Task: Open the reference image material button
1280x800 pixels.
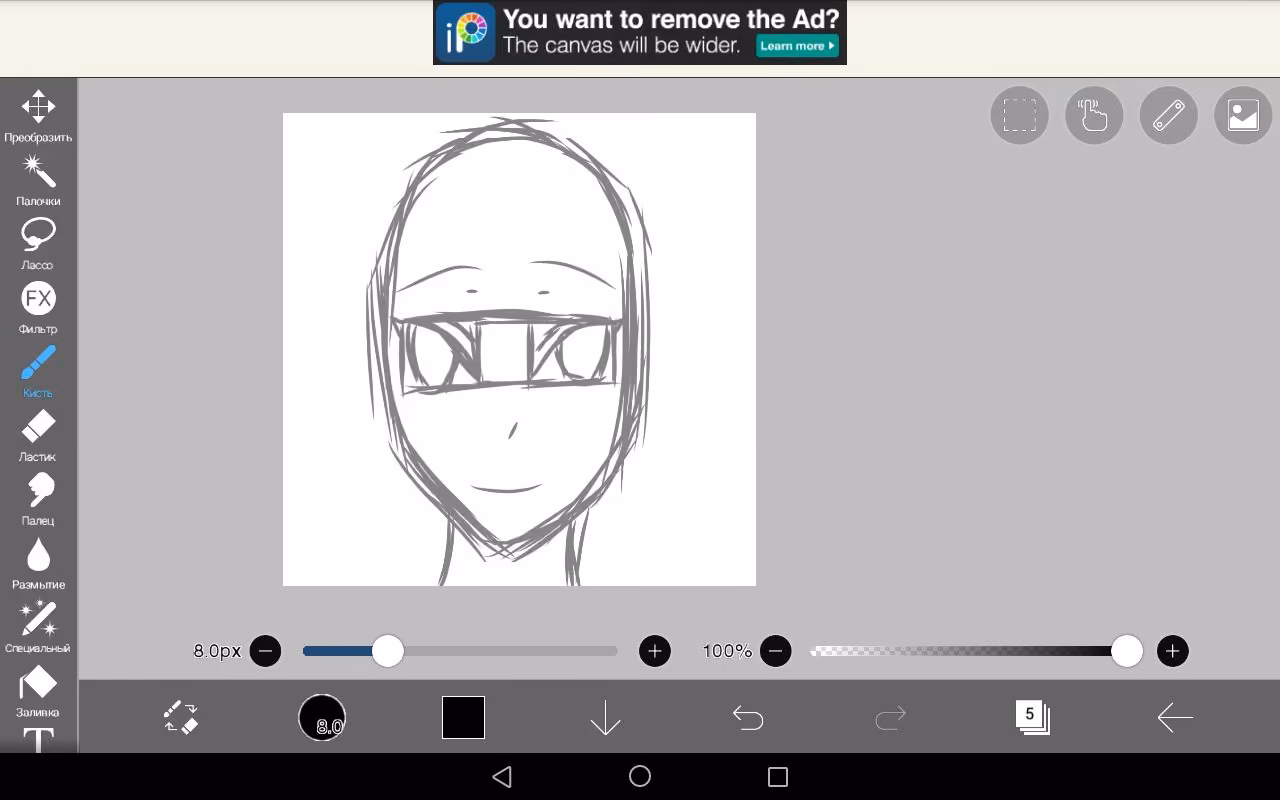Action: [x=1243, y=115]
